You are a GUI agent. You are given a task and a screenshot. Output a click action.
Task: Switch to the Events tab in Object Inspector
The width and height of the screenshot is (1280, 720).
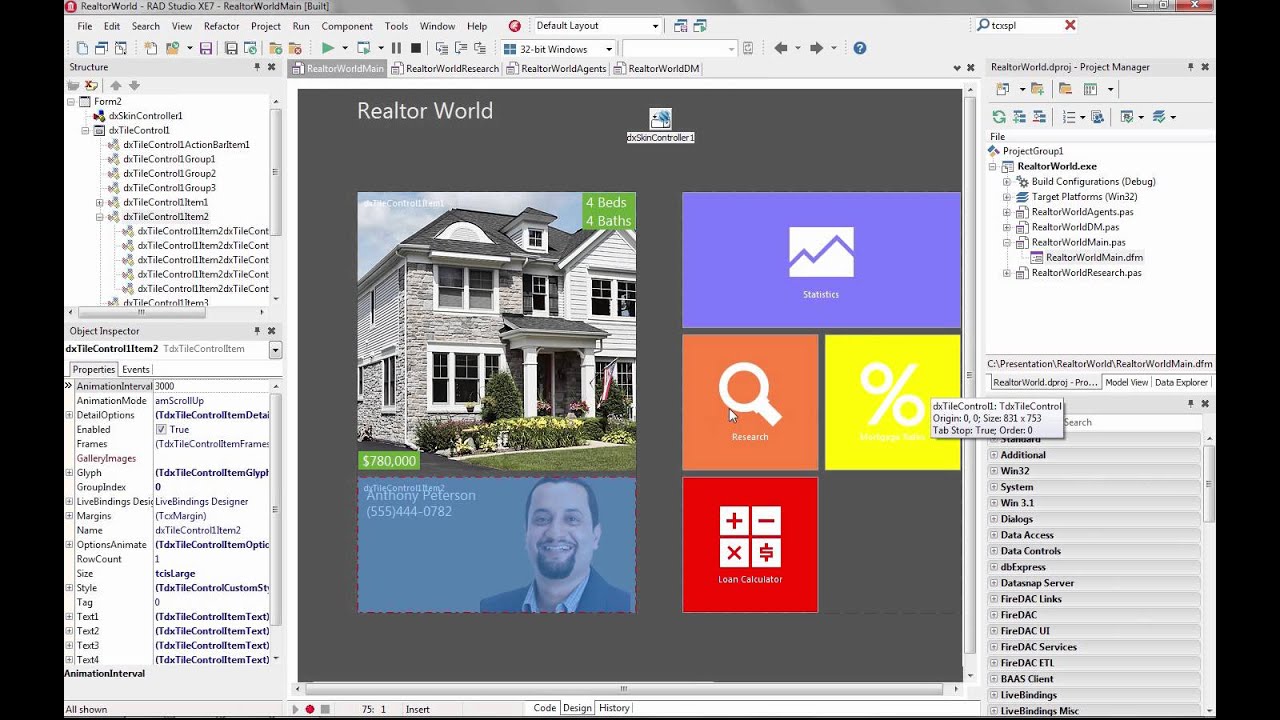point(136,370)
